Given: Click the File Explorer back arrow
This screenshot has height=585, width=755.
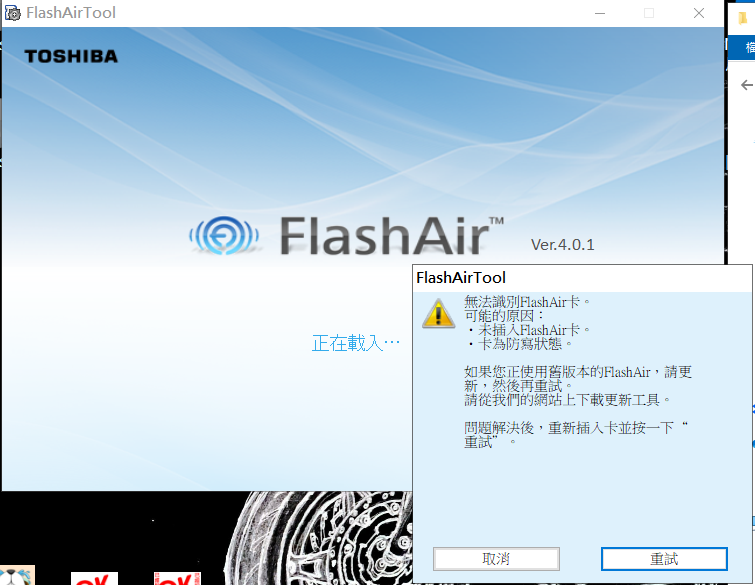Looking at the screenshot, I should pos(746,85).
